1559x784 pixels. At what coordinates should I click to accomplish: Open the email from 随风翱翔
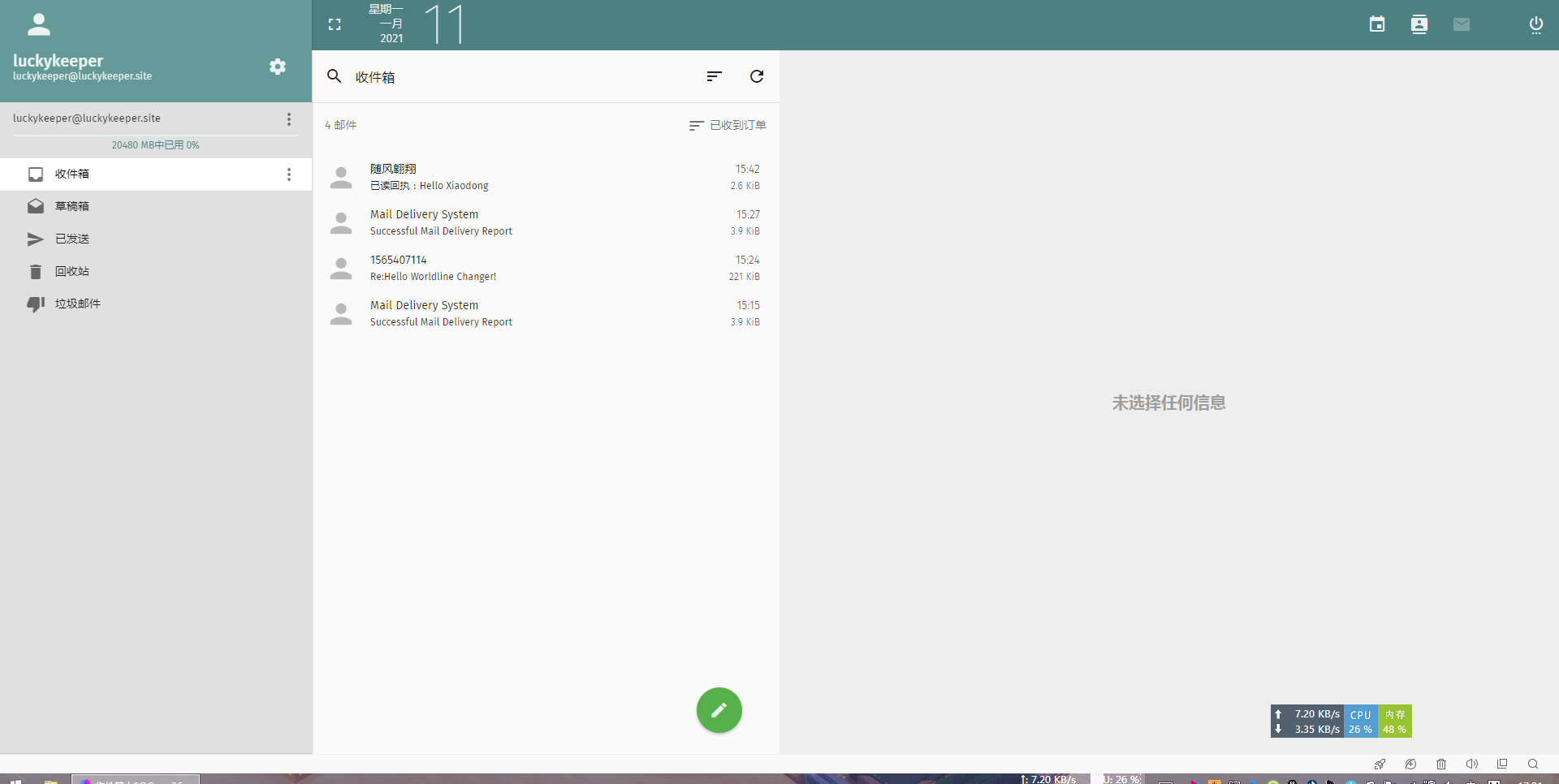[x=544, y=177]
